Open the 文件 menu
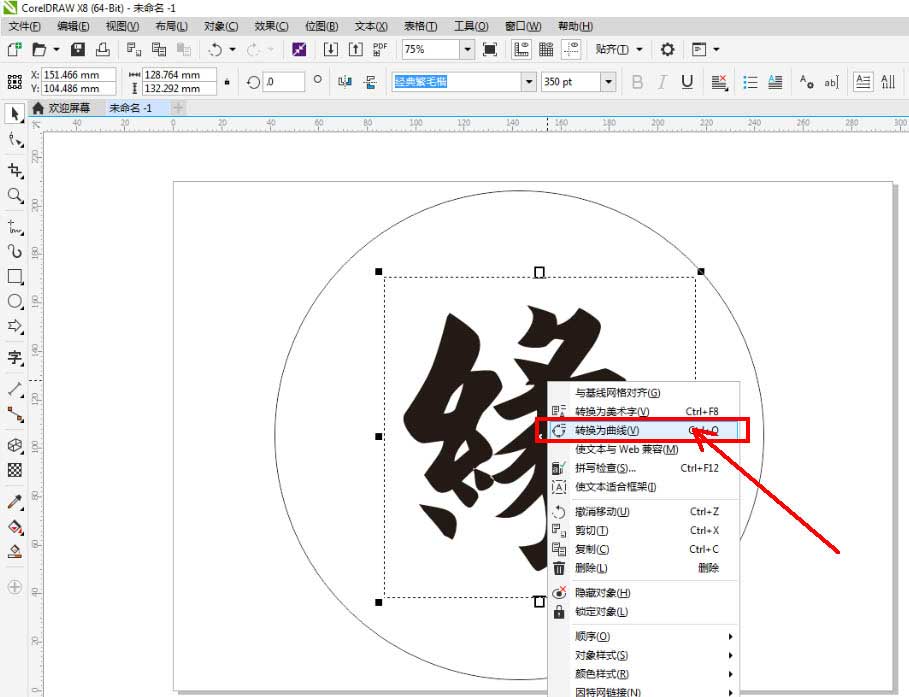Image resolution: width=909 pixels, height=697 pixels. [x=24, y=26]
